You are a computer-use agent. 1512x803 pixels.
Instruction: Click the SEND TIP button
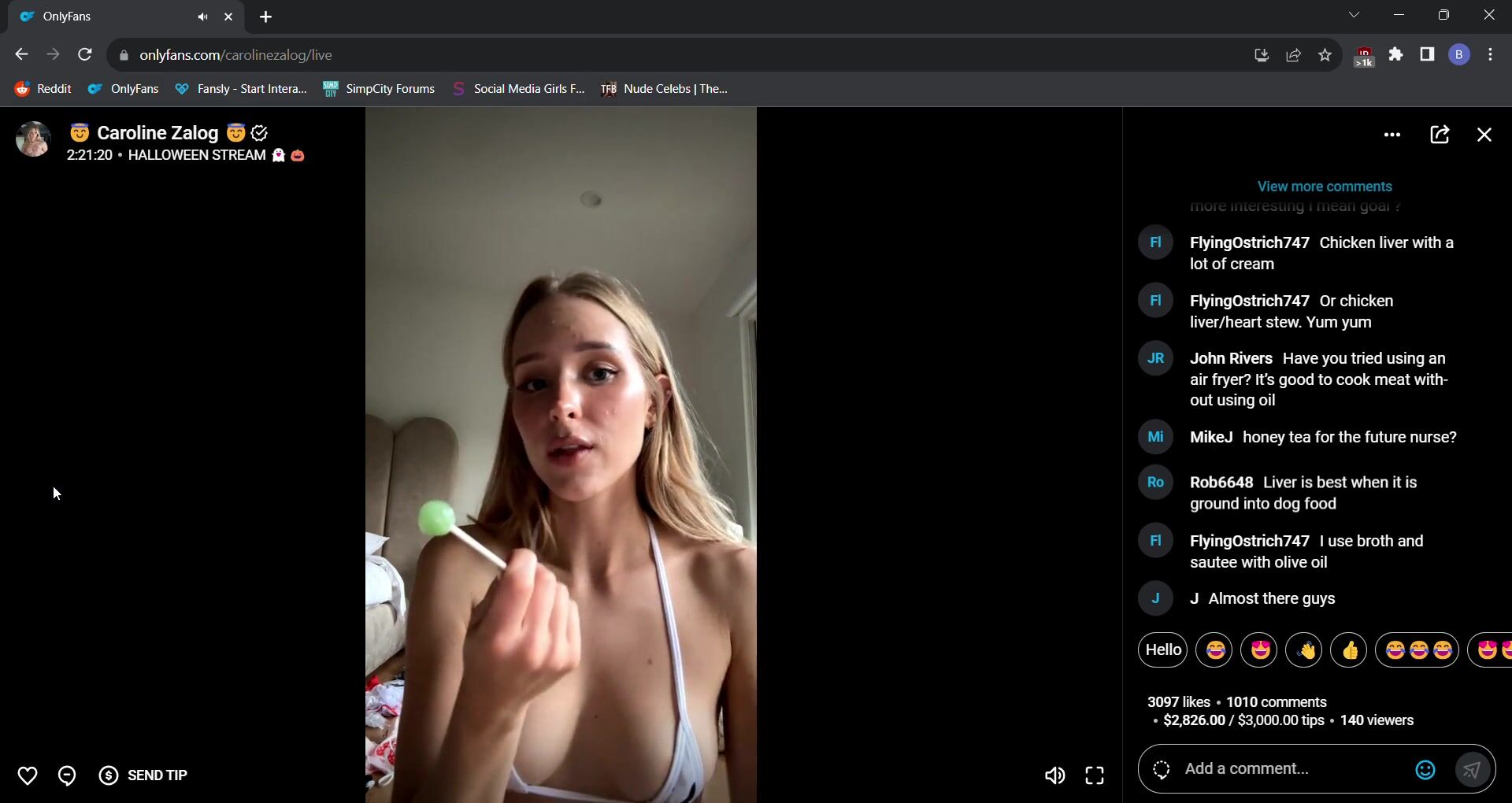tap(143, 775)
